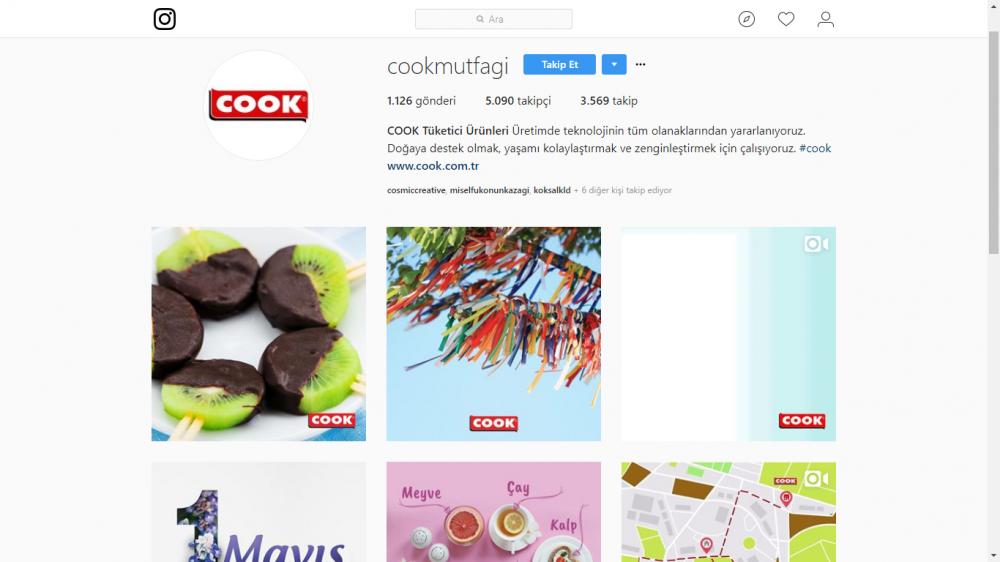Open the 1 Mayıs post thumbnail

tap(258, 512)
